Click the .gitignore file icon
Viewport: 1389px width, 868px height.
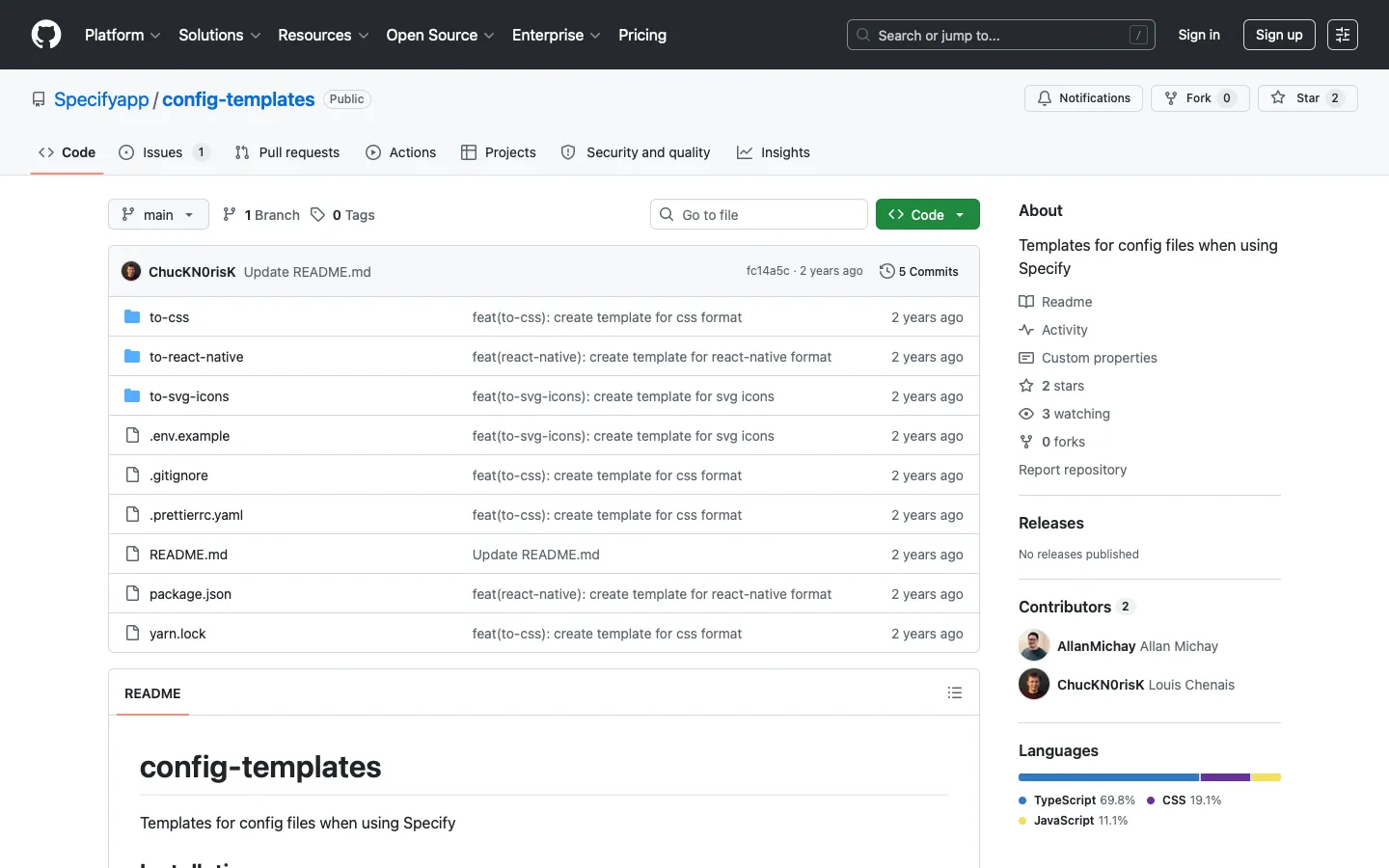pos(132,475)
